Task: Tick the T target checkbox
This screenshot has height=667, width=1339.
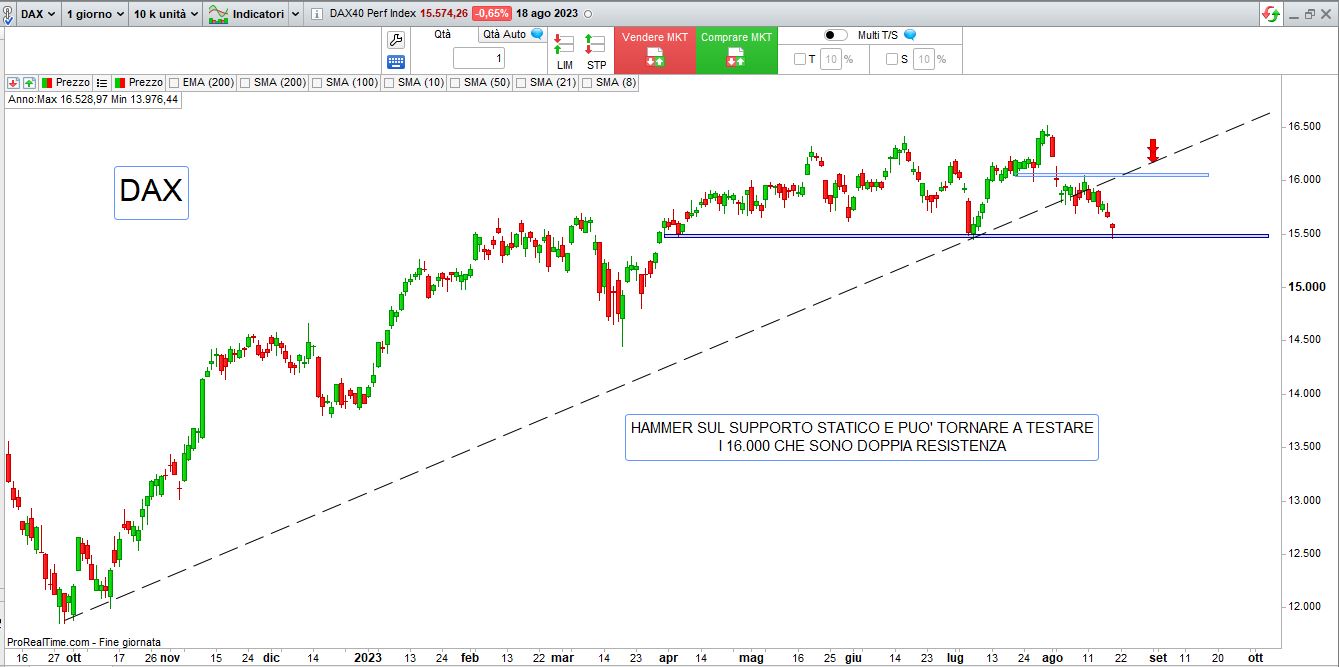Action: pyautogui.click(x=800, y=59)
